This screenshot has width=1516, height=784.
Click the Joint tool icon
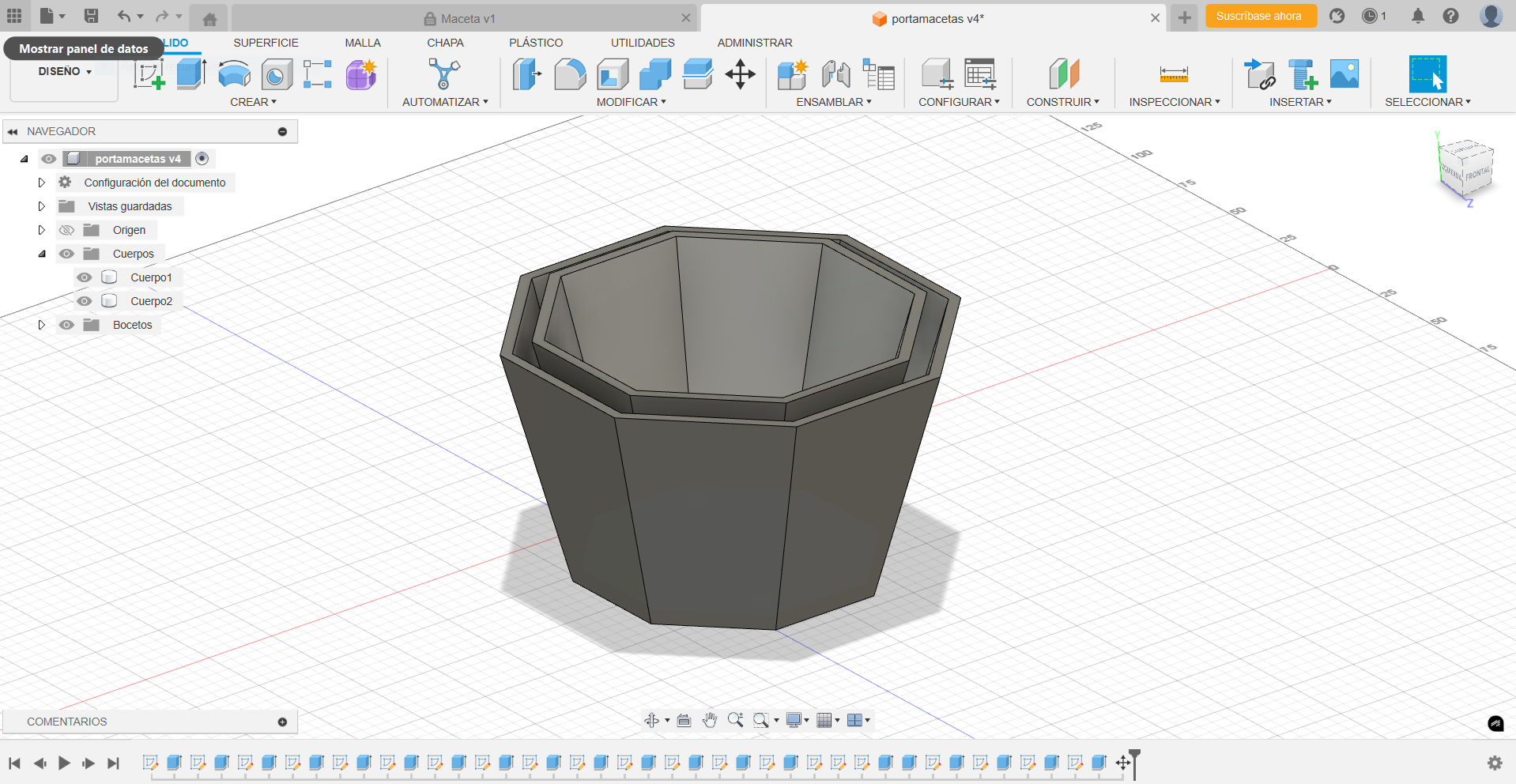click(x=835, y=74)
